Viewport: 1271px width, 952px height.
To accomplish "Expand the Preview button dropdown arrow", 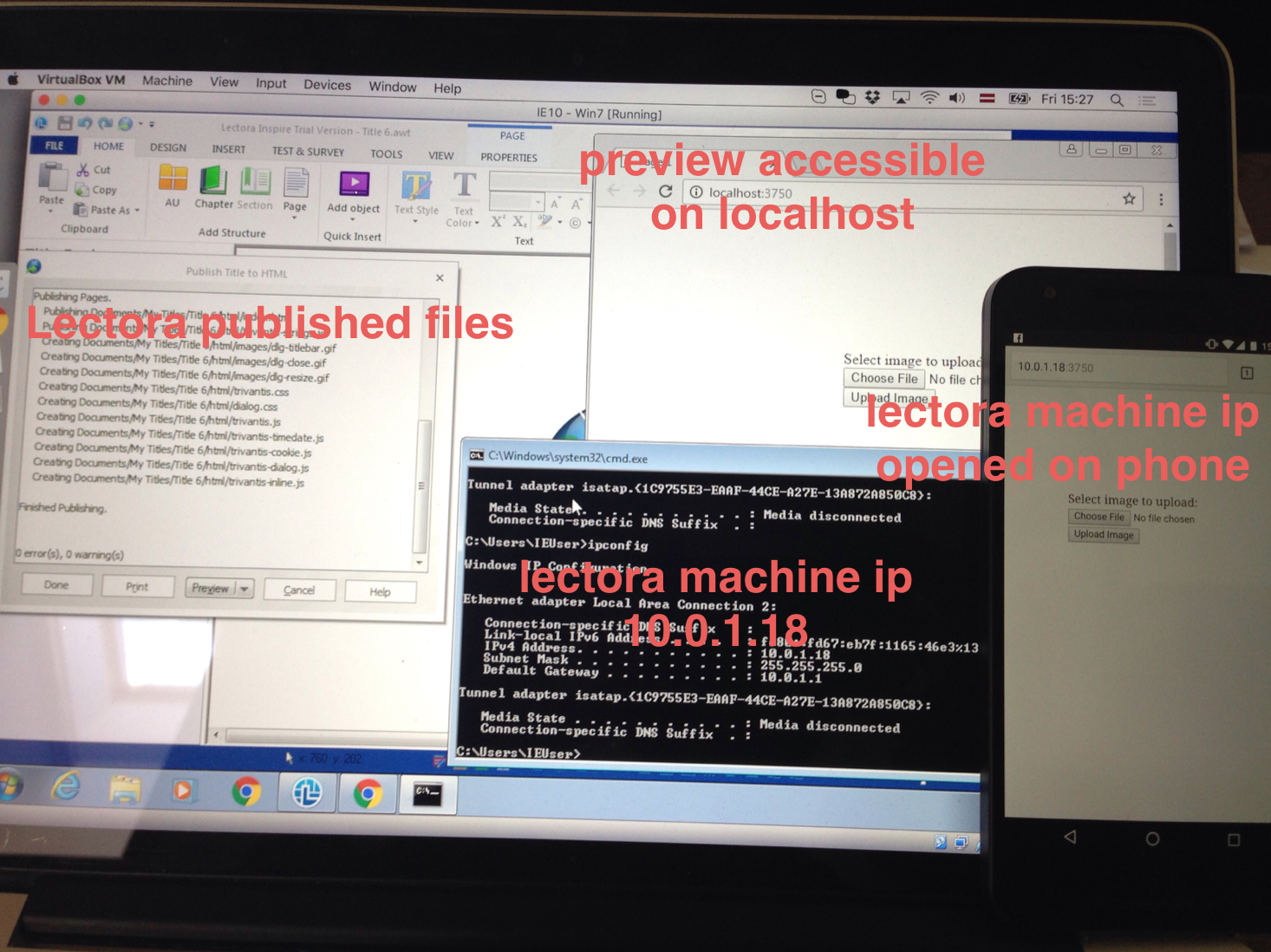I will (x=244, y=589).
